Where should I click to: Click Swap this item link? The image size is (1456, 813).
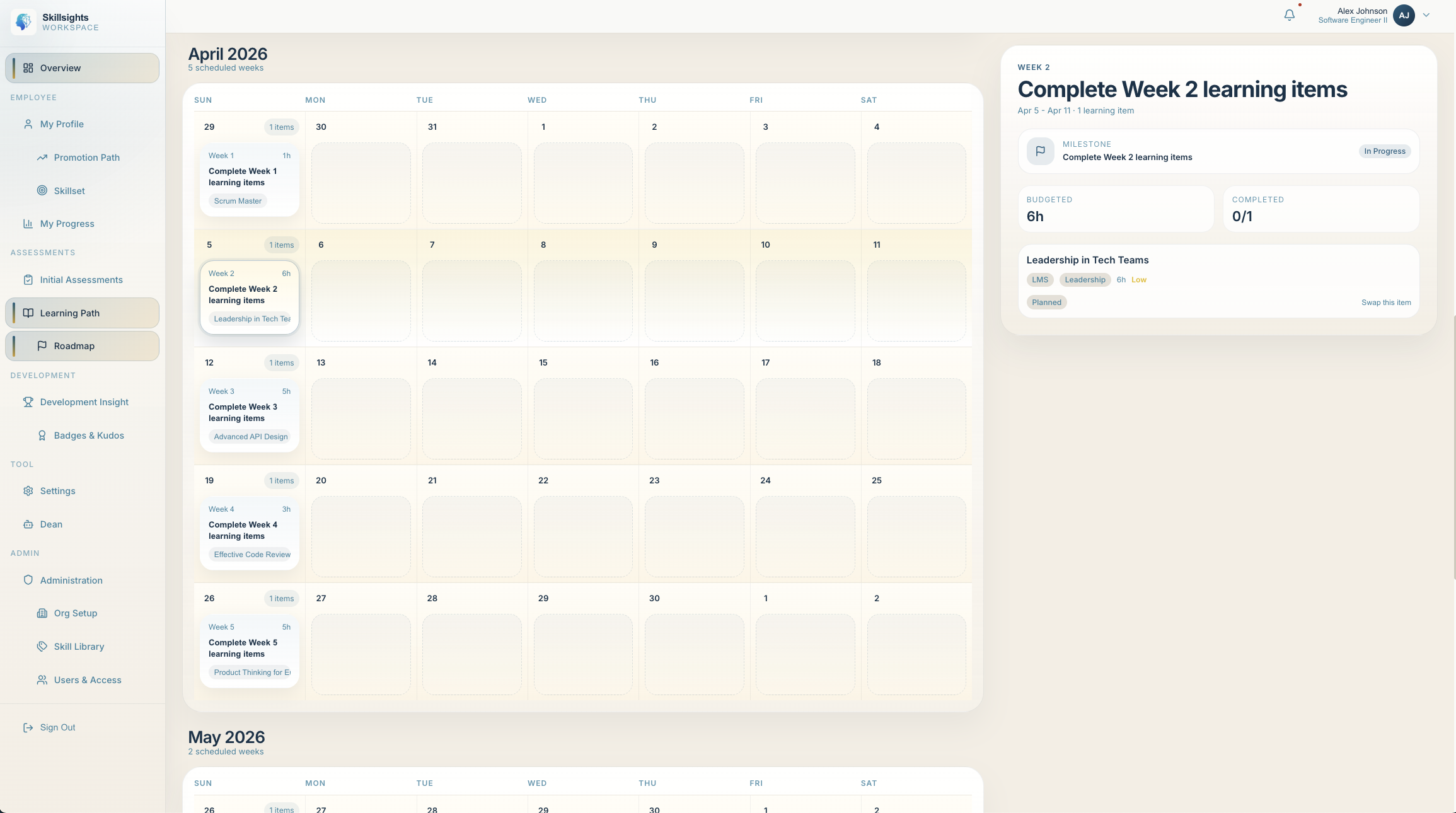pyautogui.click(x=1385, y=303)
